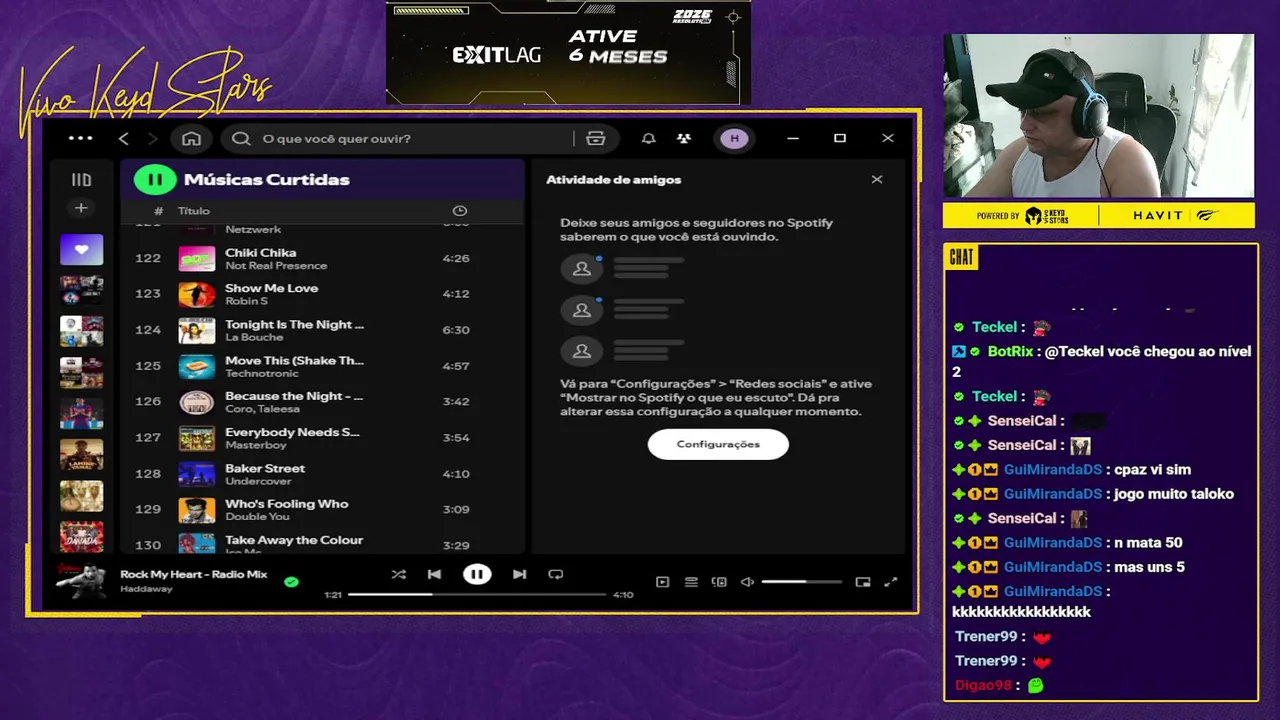The height and width of the screenshot is (720, 1280).
Task: Open the Liked Songs heart playlist
Action: 81,249
